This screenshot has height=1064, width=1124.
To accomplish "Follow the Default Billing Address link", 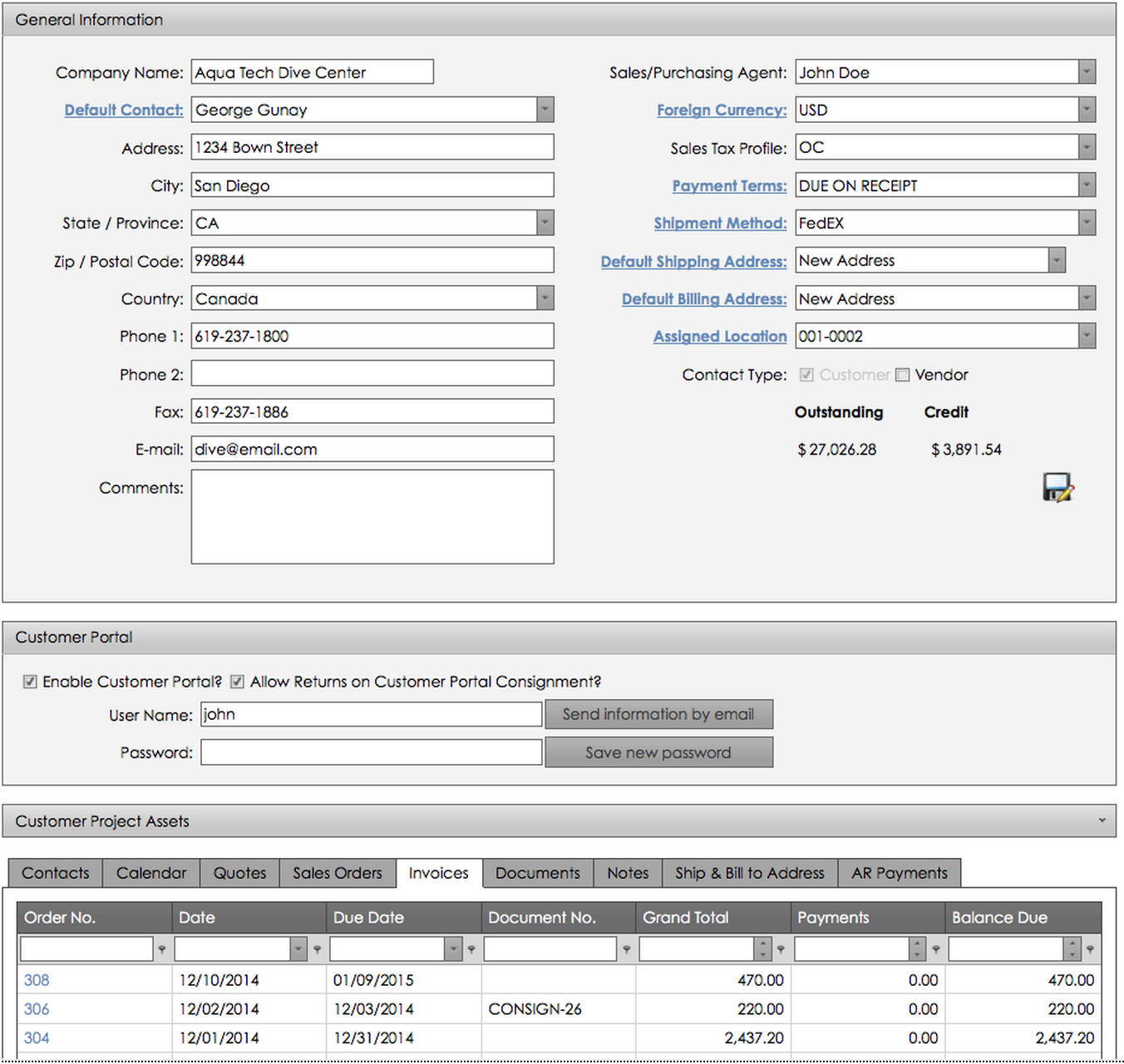I will point(704,298).
